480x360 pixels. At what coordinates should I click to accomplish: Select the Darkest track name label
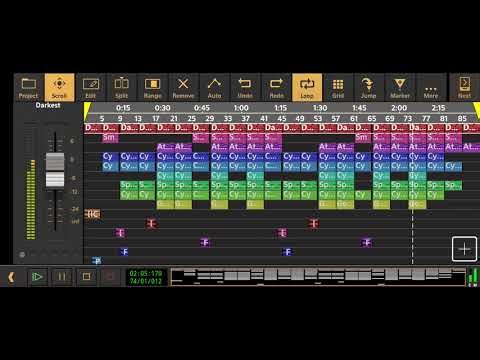[48, 105]
